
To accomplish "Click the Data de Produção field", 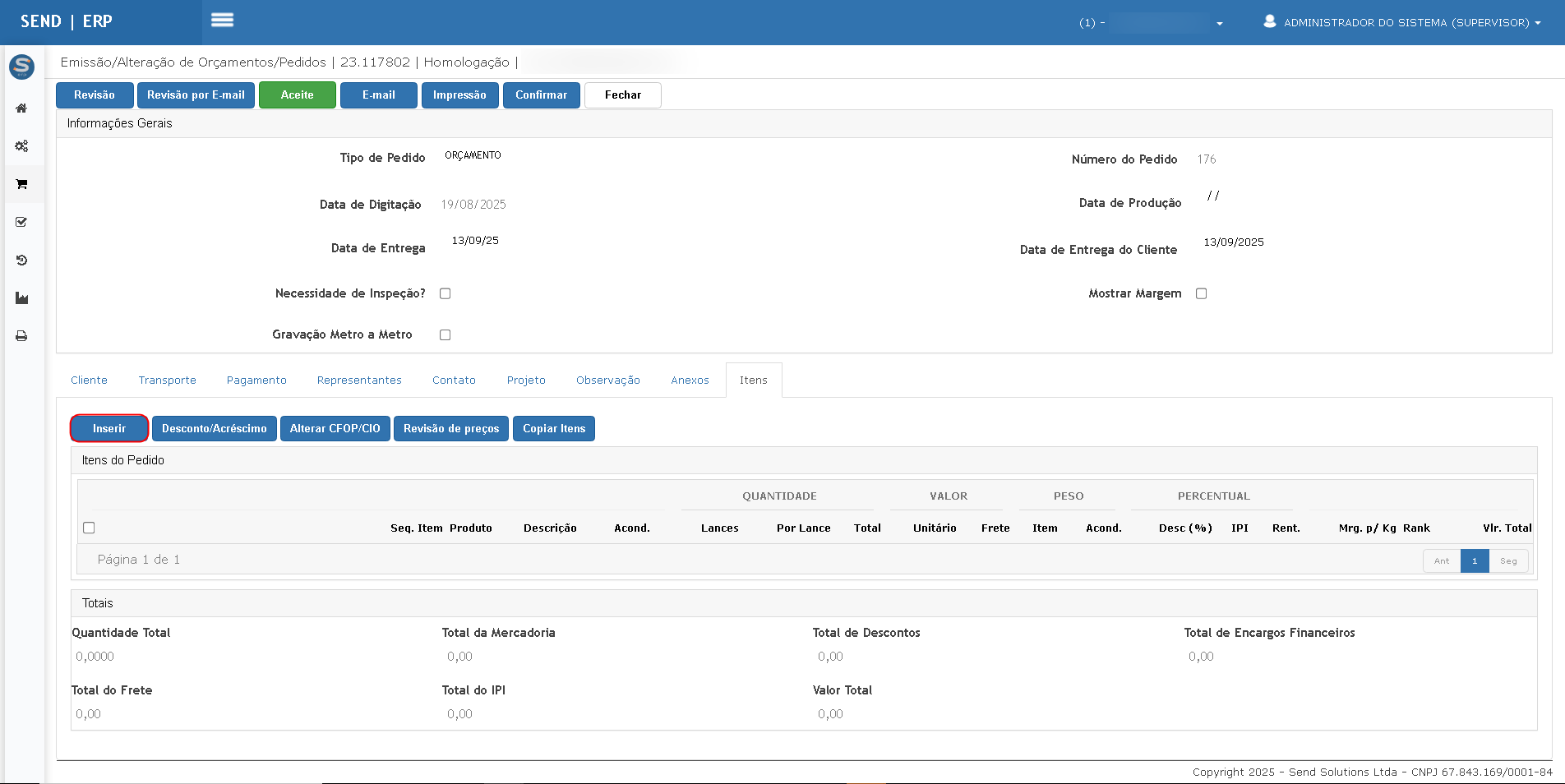I will 1213,196.
